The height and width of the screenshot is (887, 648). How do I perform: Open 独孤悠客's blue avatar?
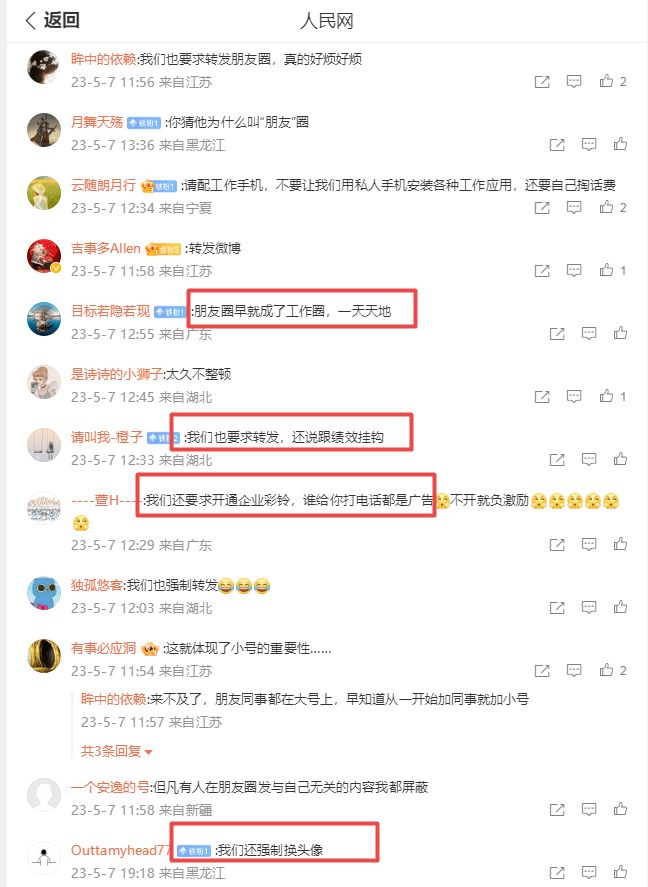(x=44, y=593)
